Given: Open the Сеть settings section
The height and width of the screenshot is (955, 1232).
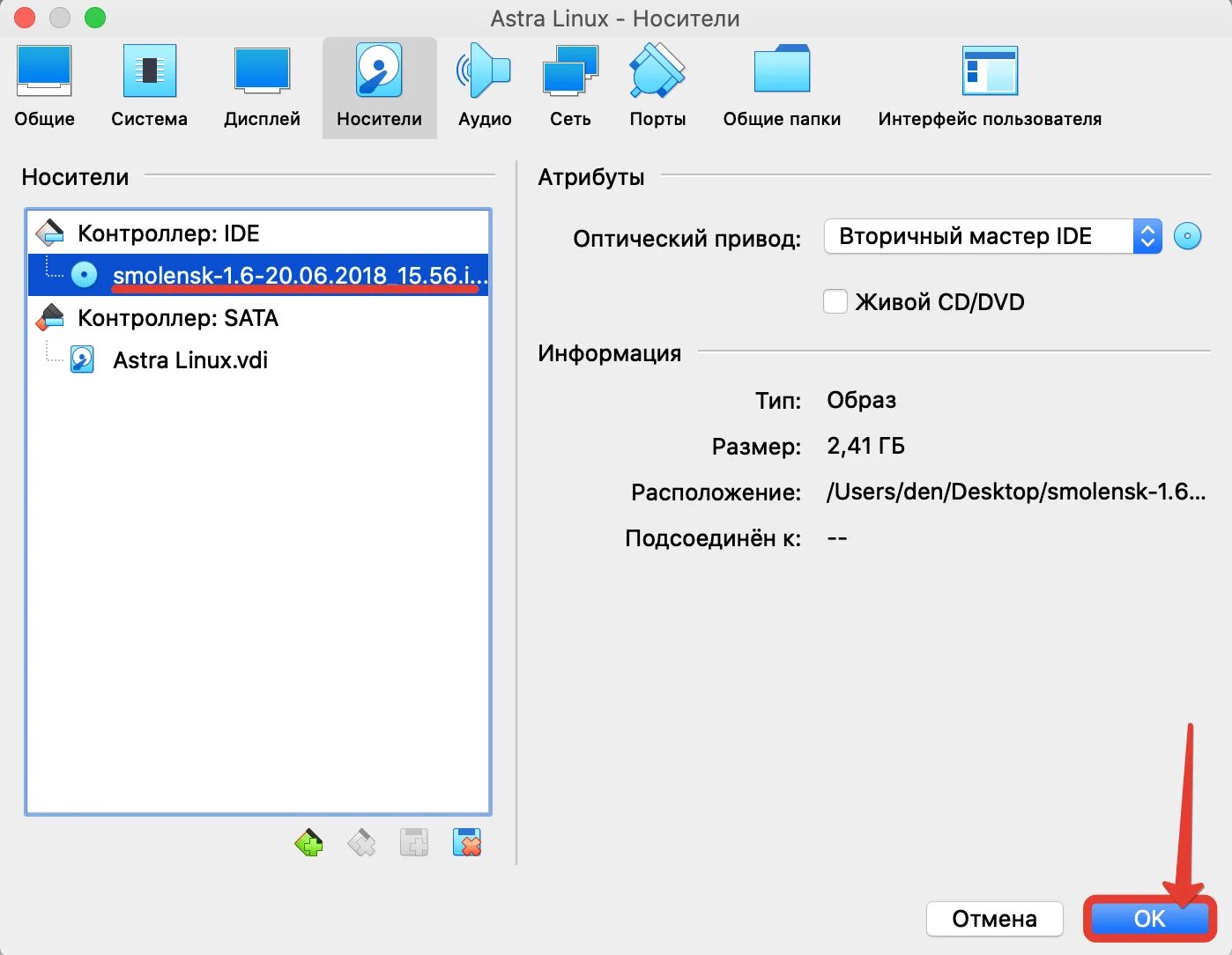Looking at the screenshot, I should pos(570,87).
